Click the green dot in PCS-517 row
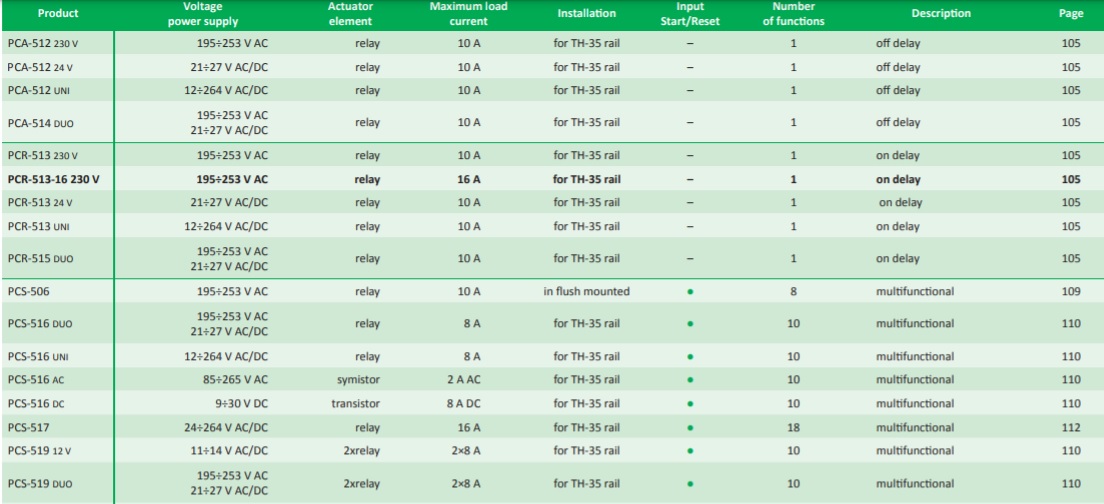Image resolution: width=1104 pixels, height=504 pixels. [690, 428]
